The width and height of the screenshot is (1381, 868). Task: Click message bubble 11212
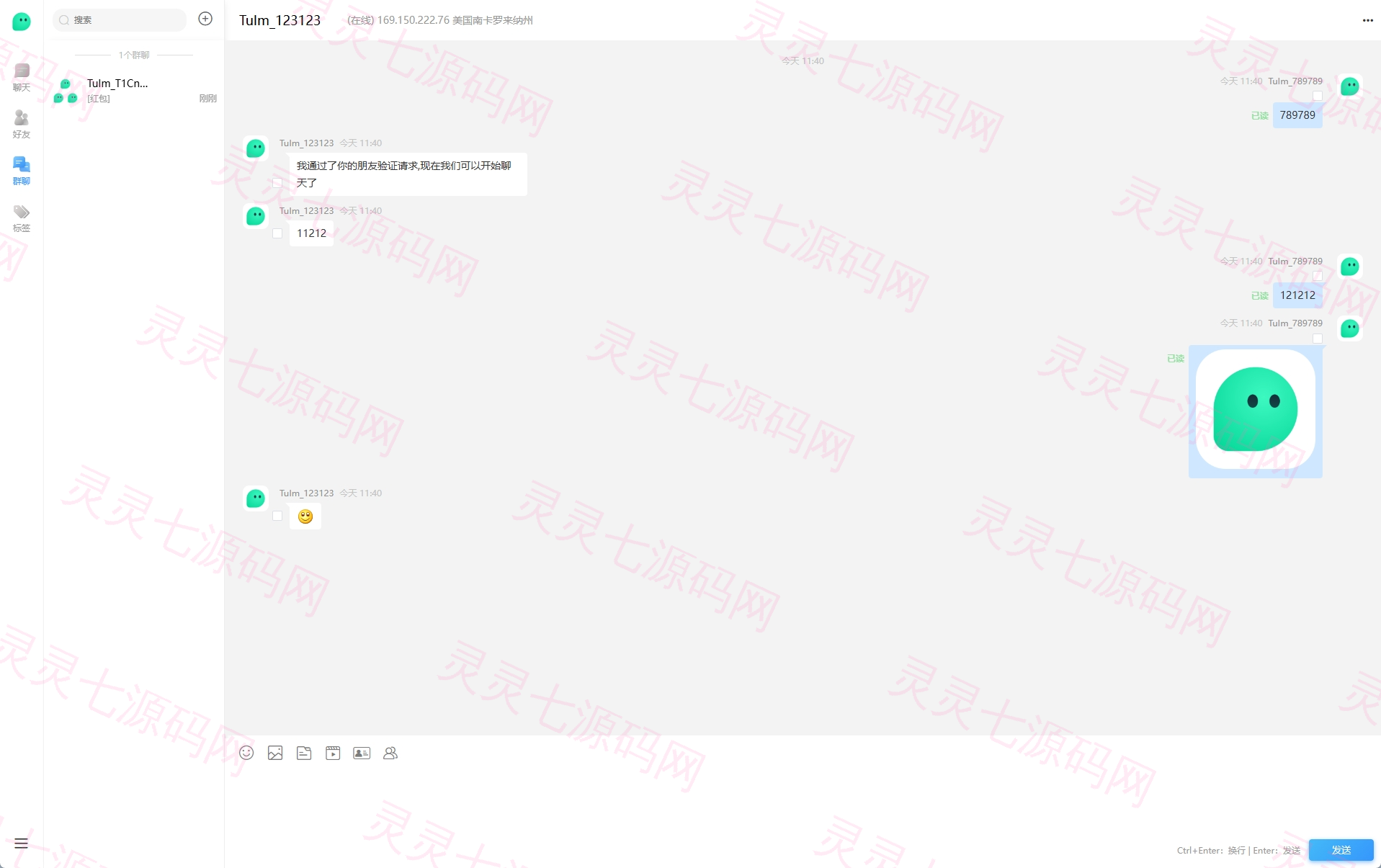pos(311,233)
